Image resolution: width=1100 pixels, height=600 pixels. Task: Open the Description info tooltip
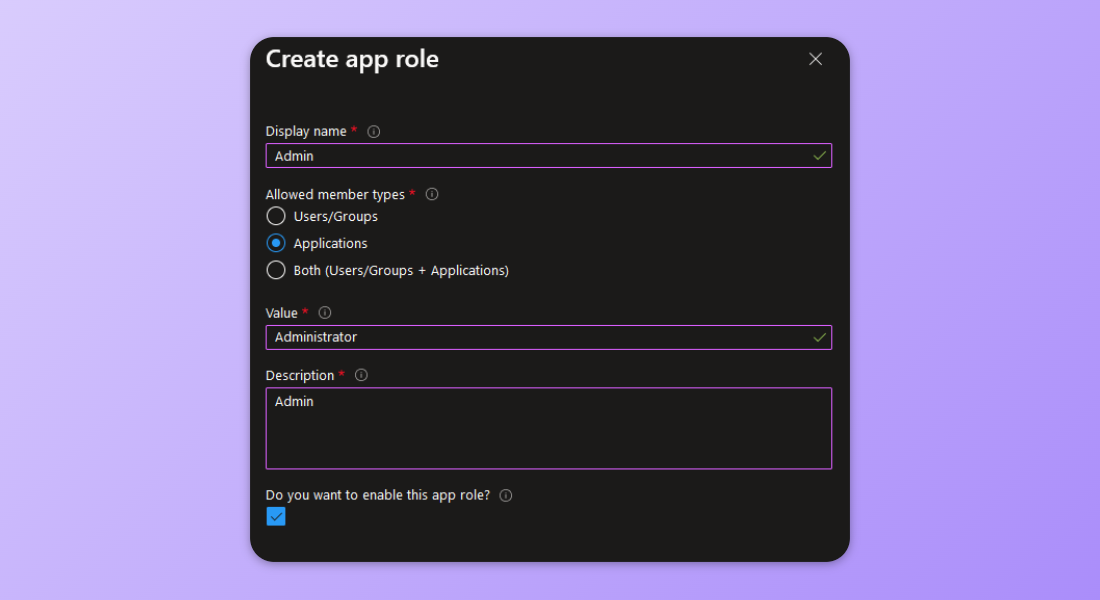pyautogui.click(x=360, y=375)
